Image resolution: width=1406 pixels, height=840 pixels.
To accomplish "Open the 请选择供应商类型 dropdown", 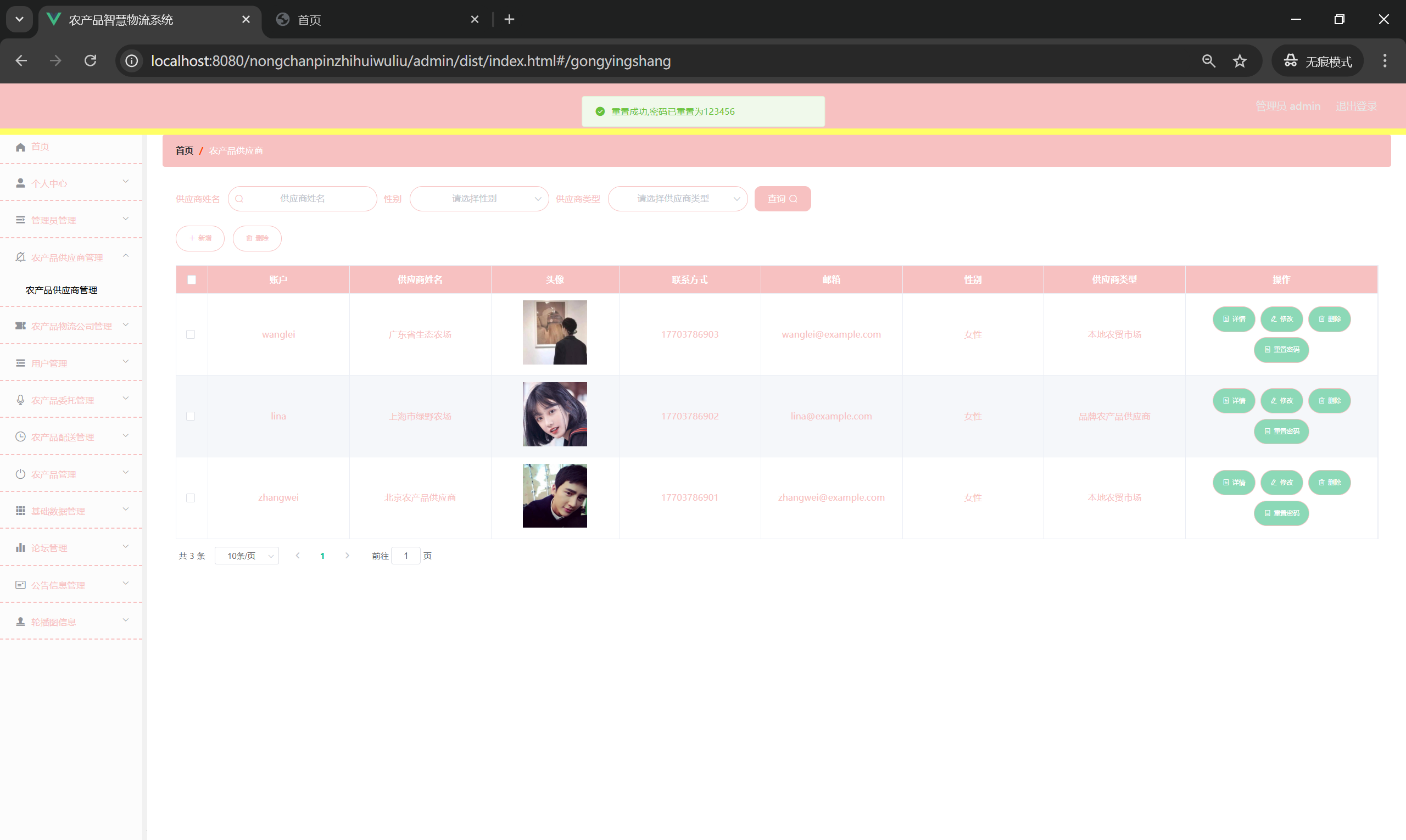I will click(x=677, y=199).
